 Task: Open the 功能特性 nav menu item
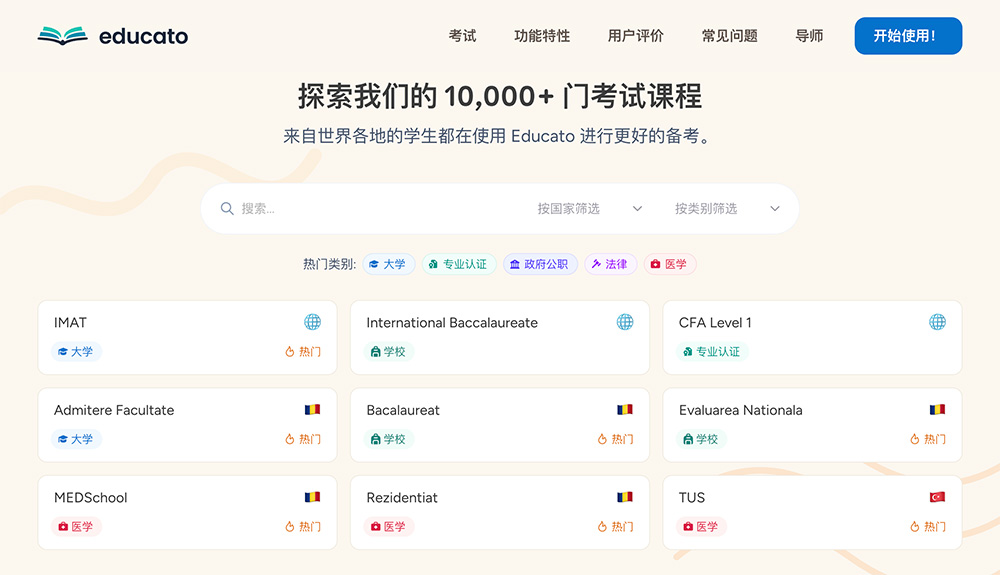click(x=542, y=36)
